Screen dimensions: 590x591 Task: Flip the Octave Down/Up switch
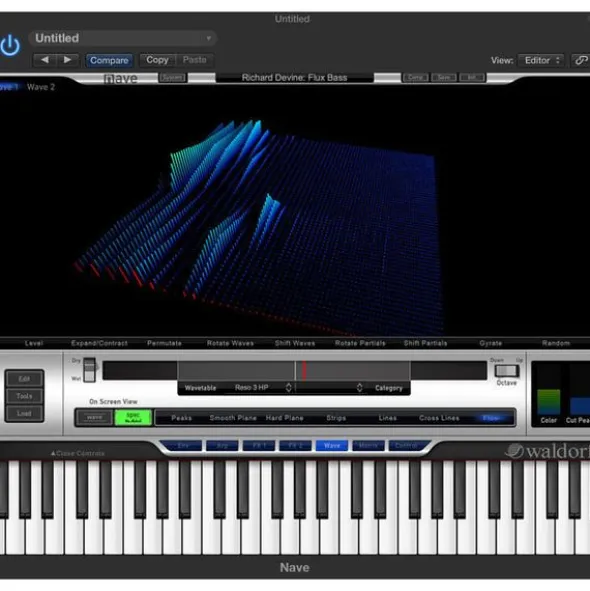tap(507, 371)
